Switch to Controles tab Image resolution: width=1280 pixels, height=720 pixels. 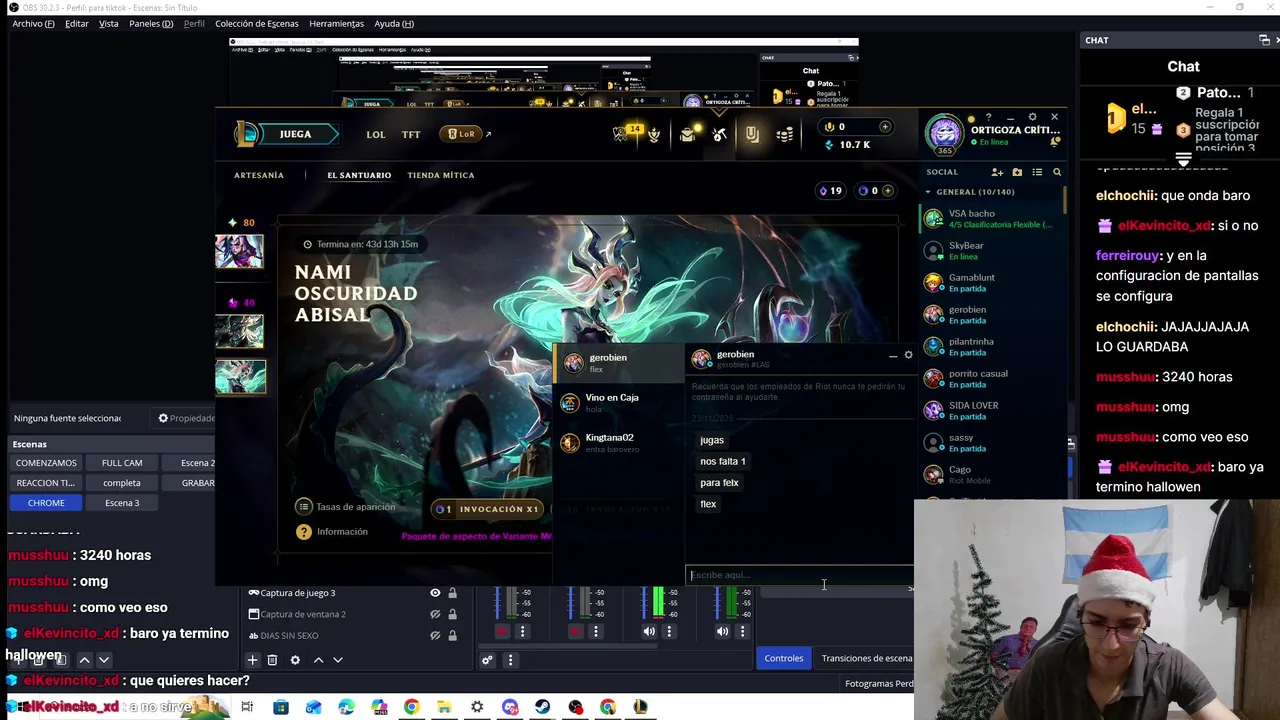click(784, 658)
